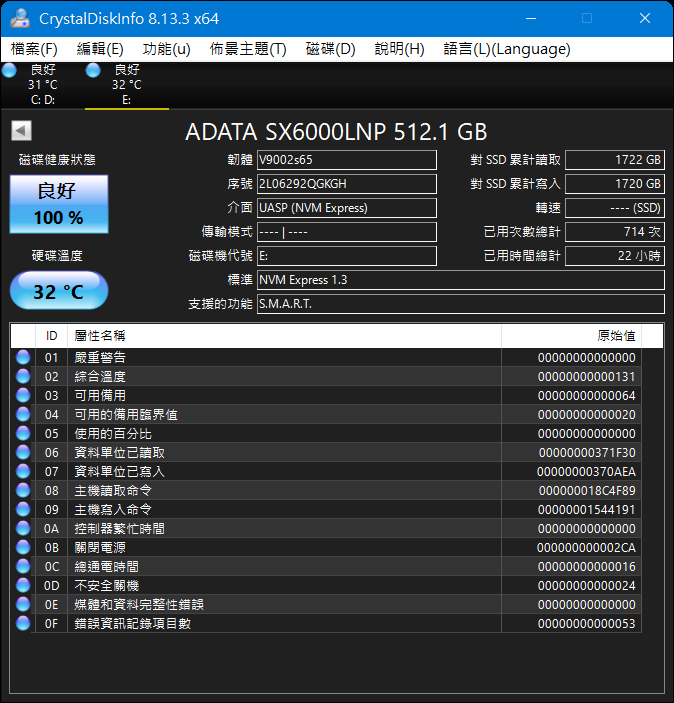Click the 轉速 value ---- (SSD)
The width and height of the screenshot is (674, 703).
(615, 208)
